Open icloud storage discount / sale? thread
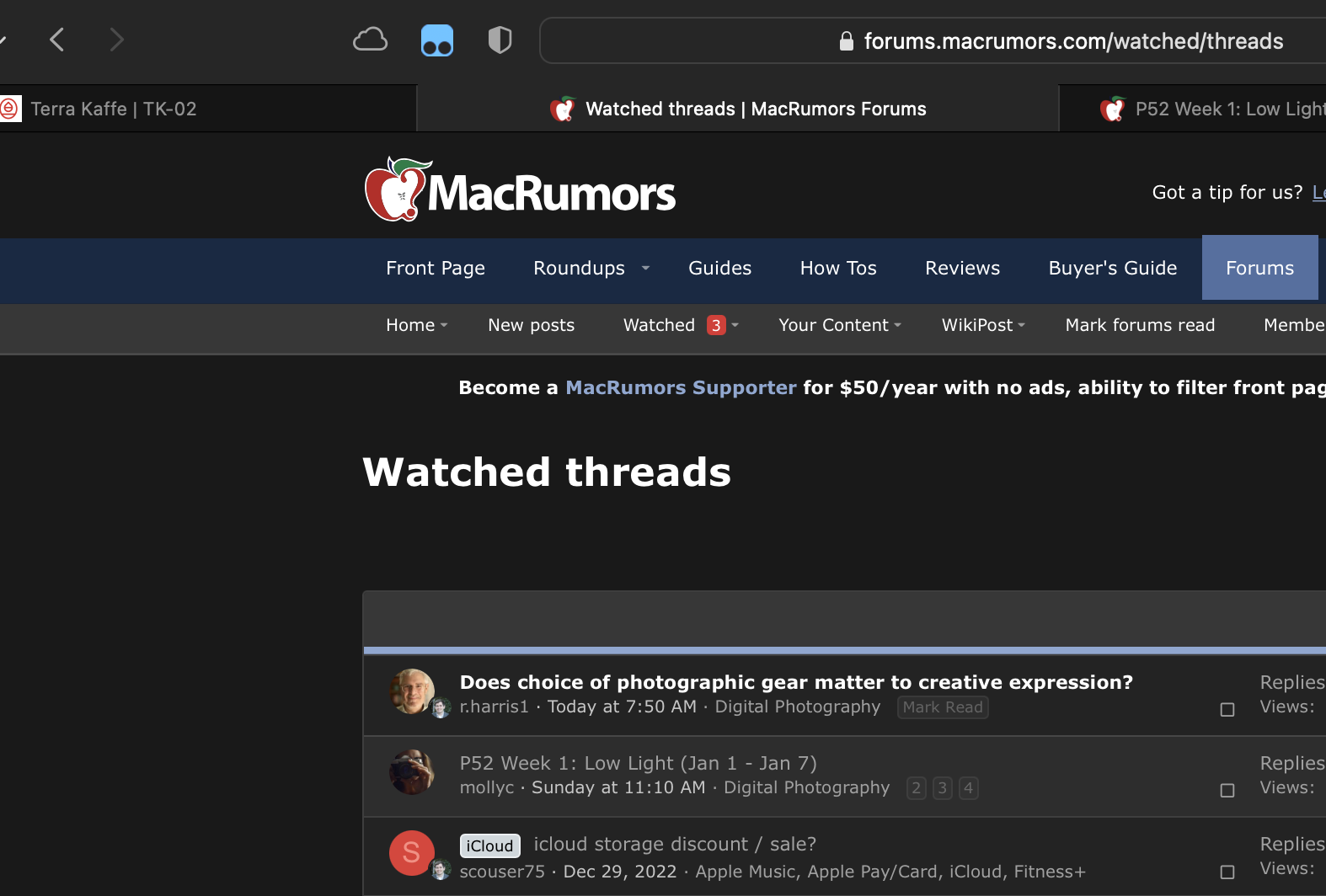The width and height of the screenshot is (1326, 896). coord(675,844)
